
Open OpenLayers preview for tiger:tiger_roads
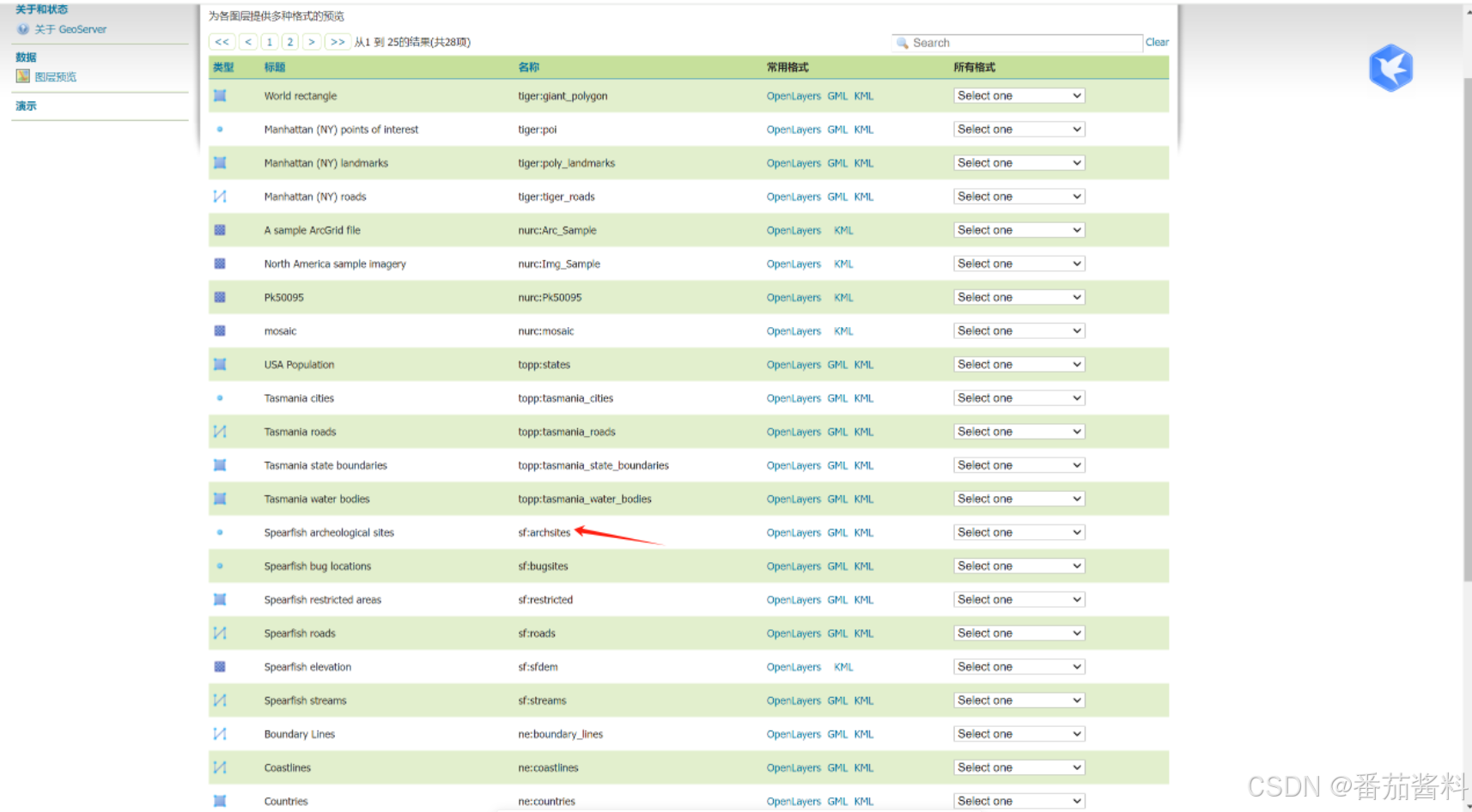794,197
